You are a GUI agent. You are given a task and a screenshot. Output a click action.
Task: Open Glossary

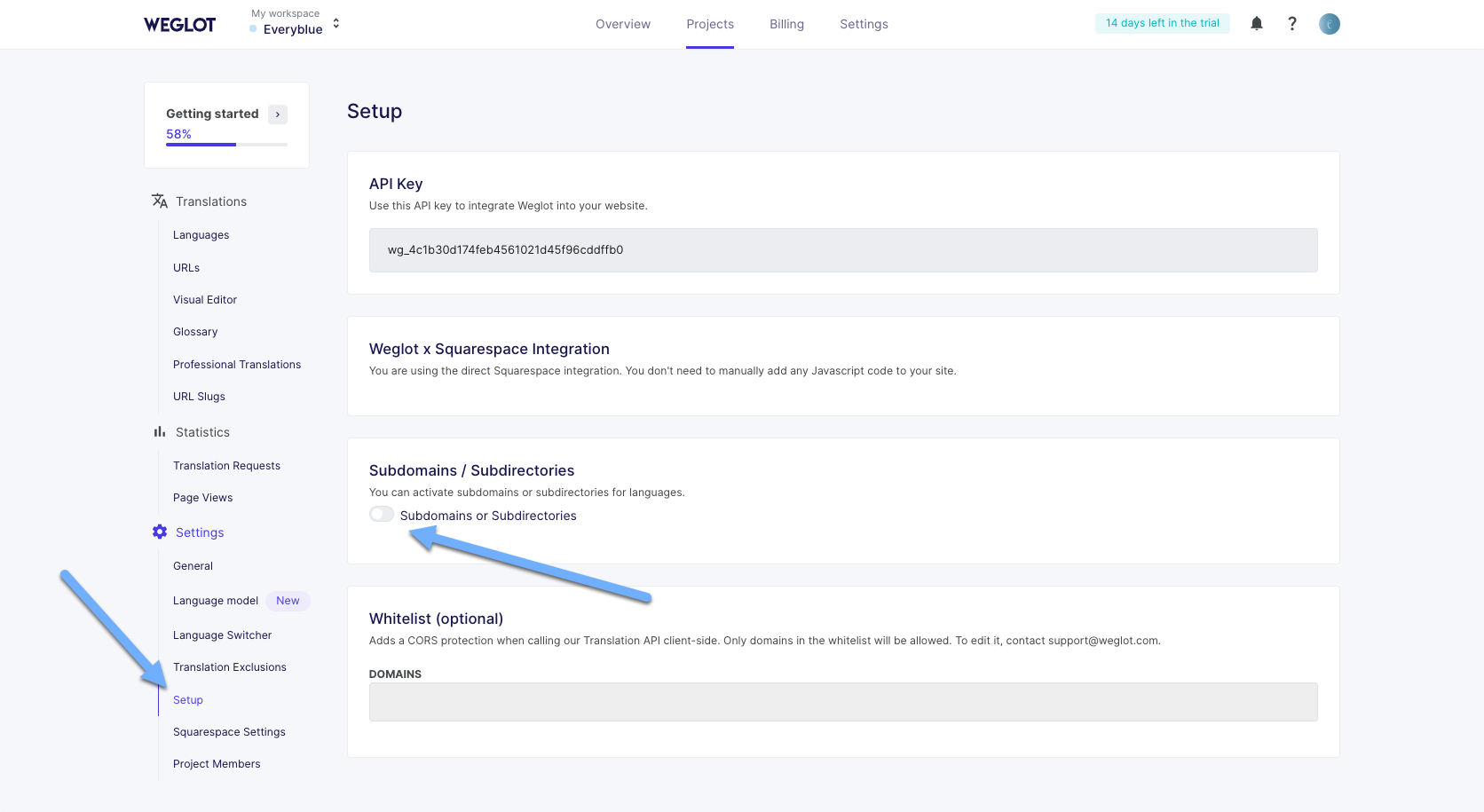click(195, 332)
